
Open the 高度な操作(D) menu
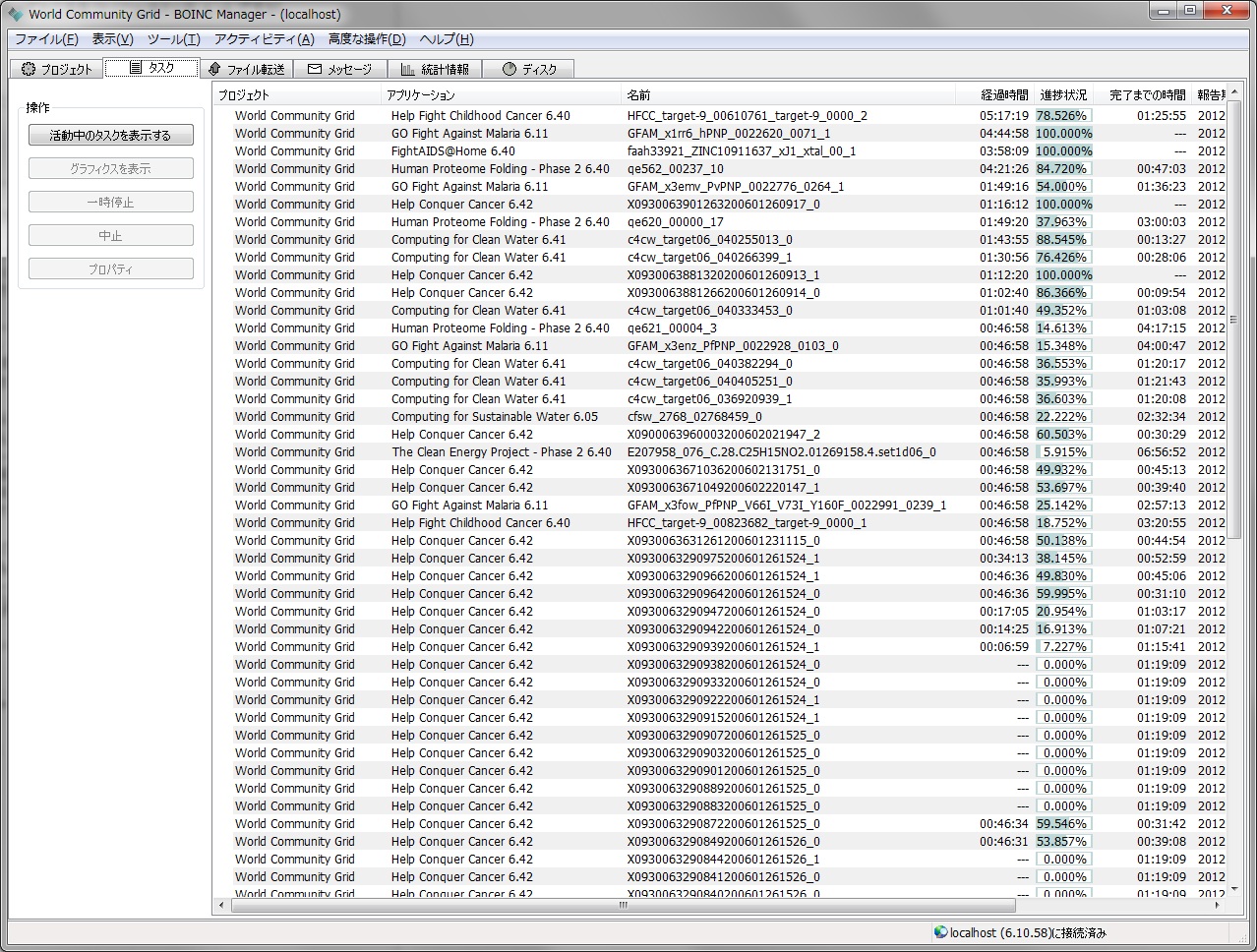(x=366, y=39)
